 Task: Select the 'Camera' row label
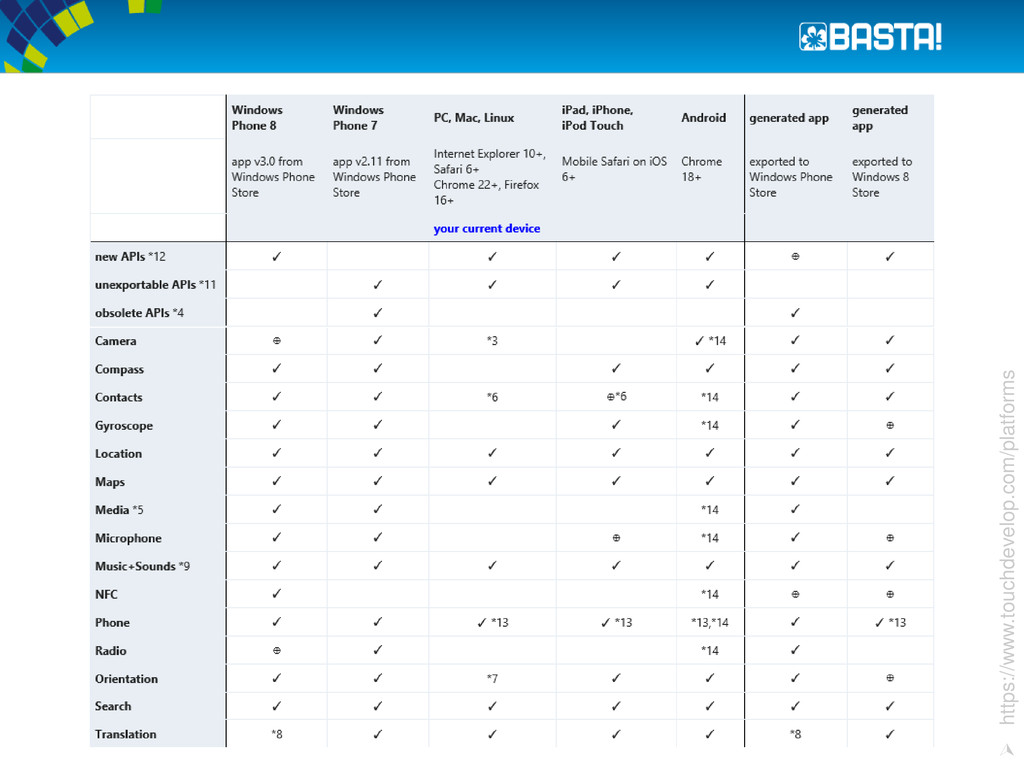(x=116, y=341)
